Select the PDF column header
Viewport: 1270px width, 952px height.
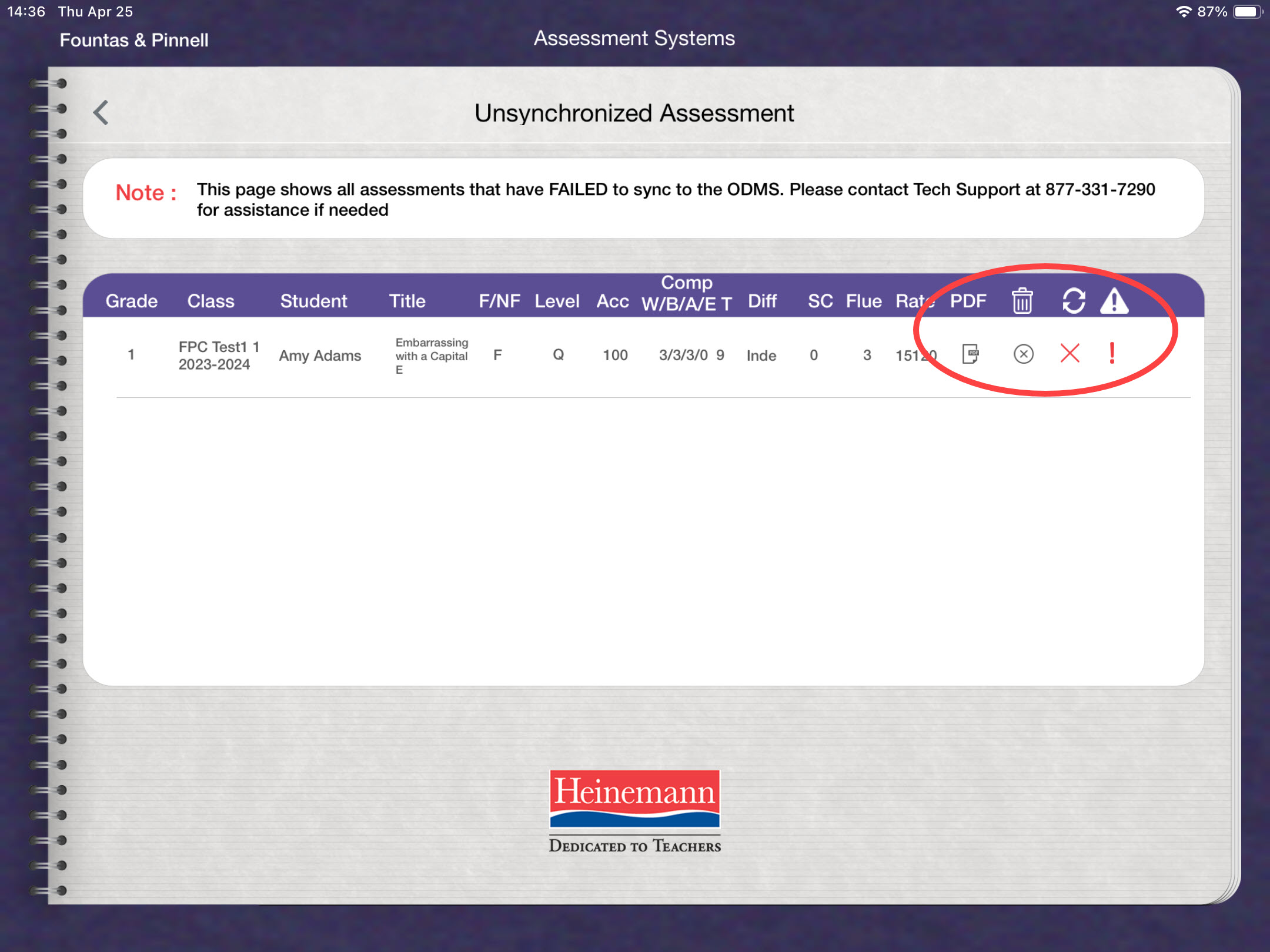click(968, 301)
